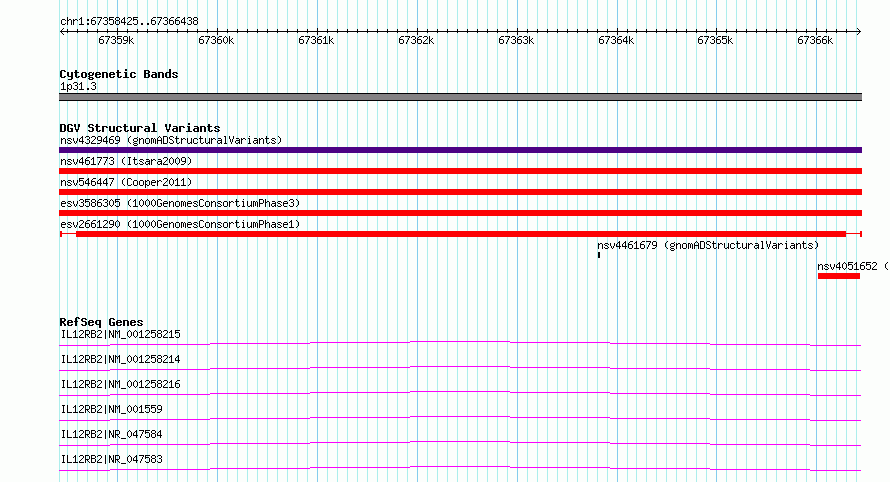Click the 67365k ruler tick label
This screenshot has height=482, width=890.
(715, 40)
